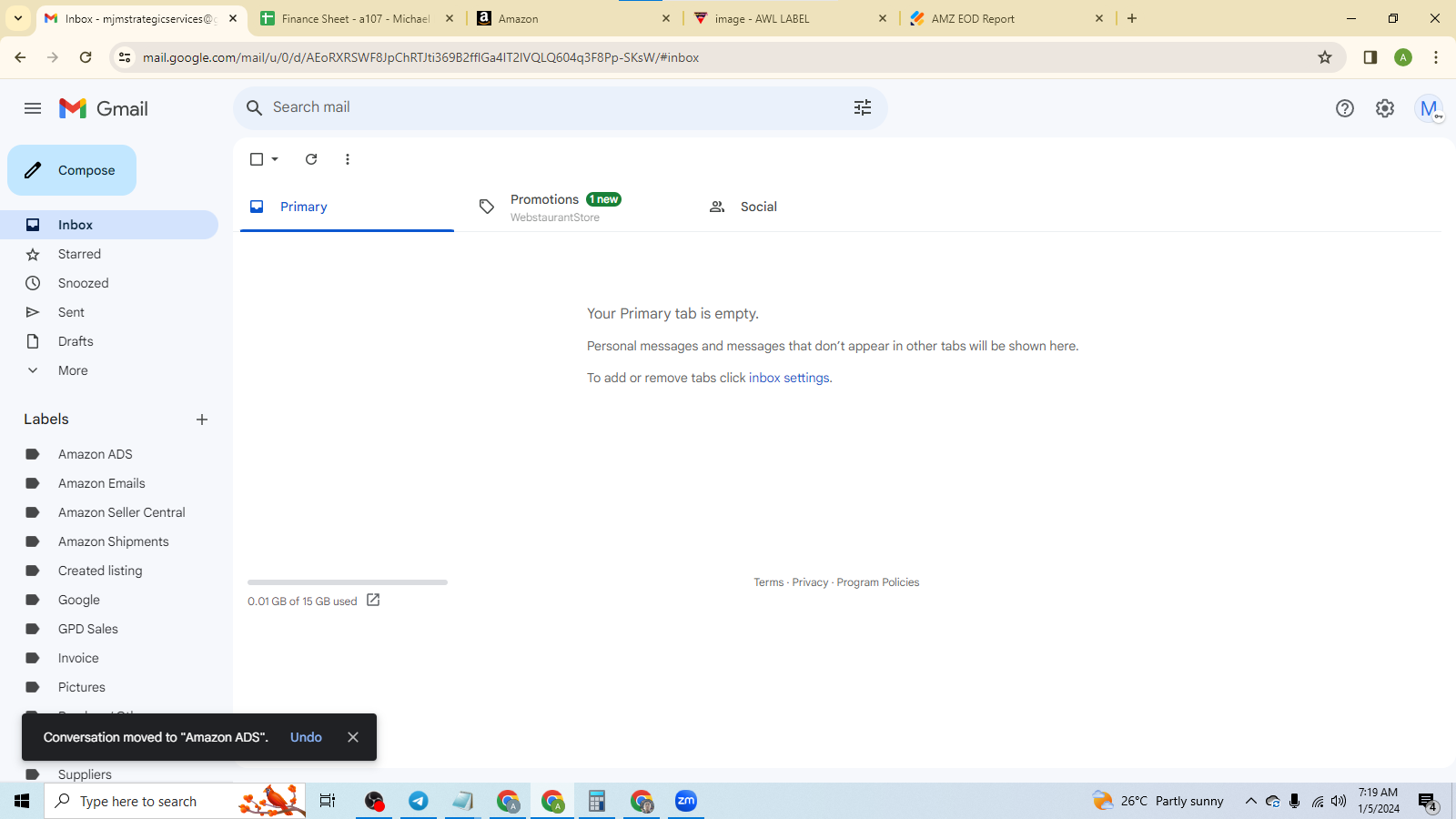Viewport: 1456px width, 819px height.
Task: Open the Sent folder
Action: (x=109, y=312)
